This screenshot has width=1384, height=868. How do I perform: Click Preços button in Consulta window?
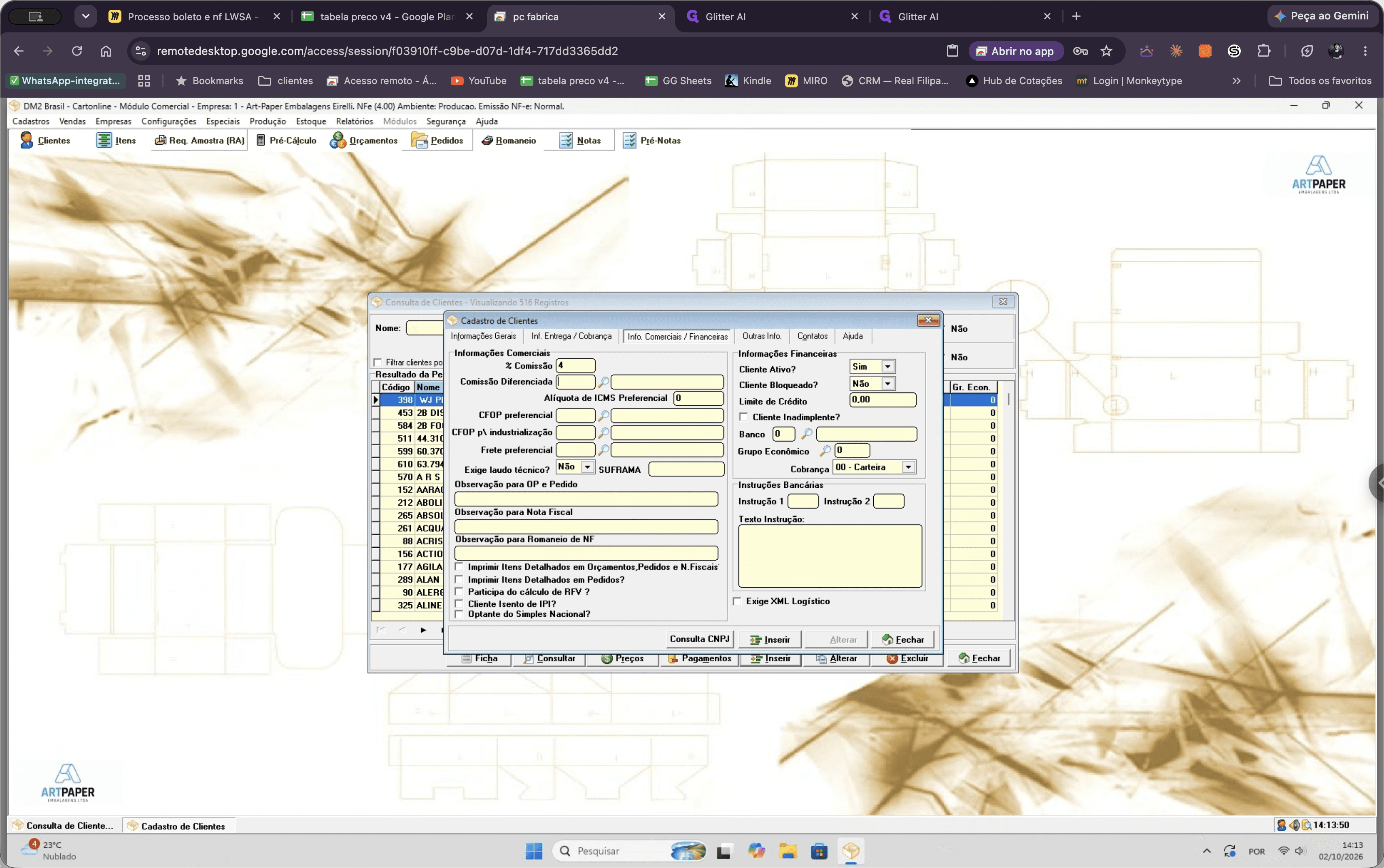622,658
